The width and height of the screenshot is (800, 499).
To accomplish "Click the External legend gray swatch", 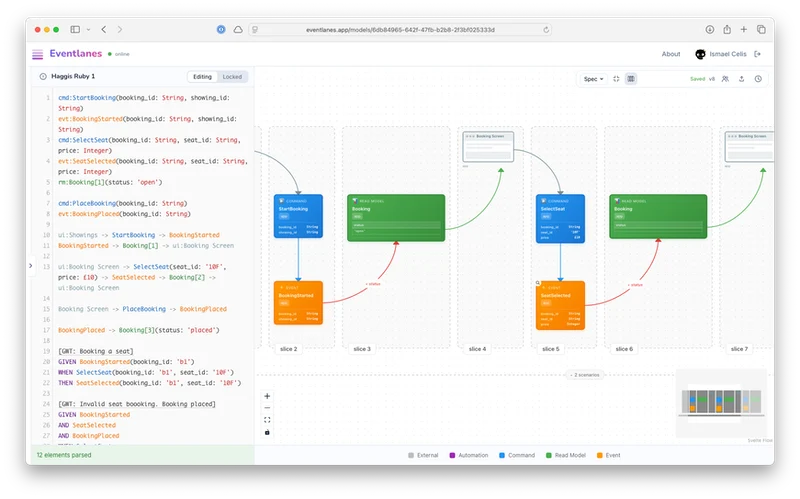I will point(411,456).
